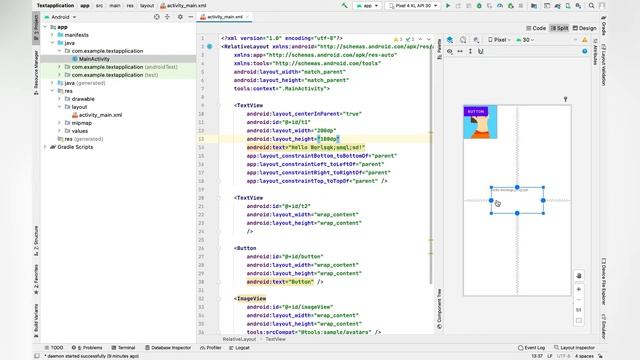
Task: Zoom in the design preview with plus
Action: (x=579, y=289)
